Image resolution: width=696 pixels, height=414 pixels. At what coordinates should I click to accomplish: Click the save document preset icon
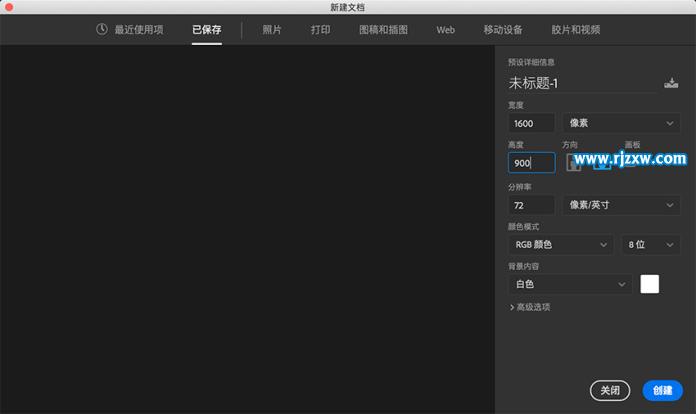click(671, 83)
